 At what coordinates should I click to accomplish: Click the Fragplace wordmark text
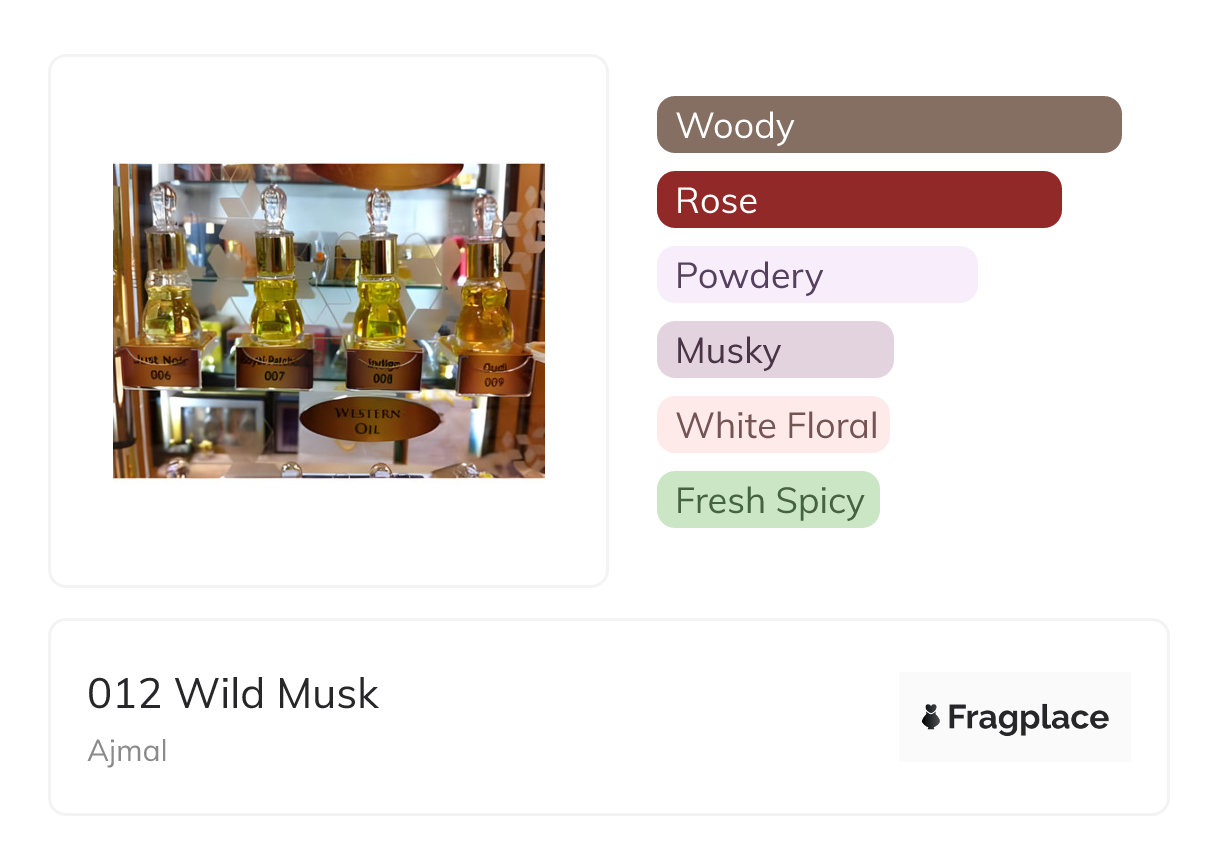point(1028,717)
